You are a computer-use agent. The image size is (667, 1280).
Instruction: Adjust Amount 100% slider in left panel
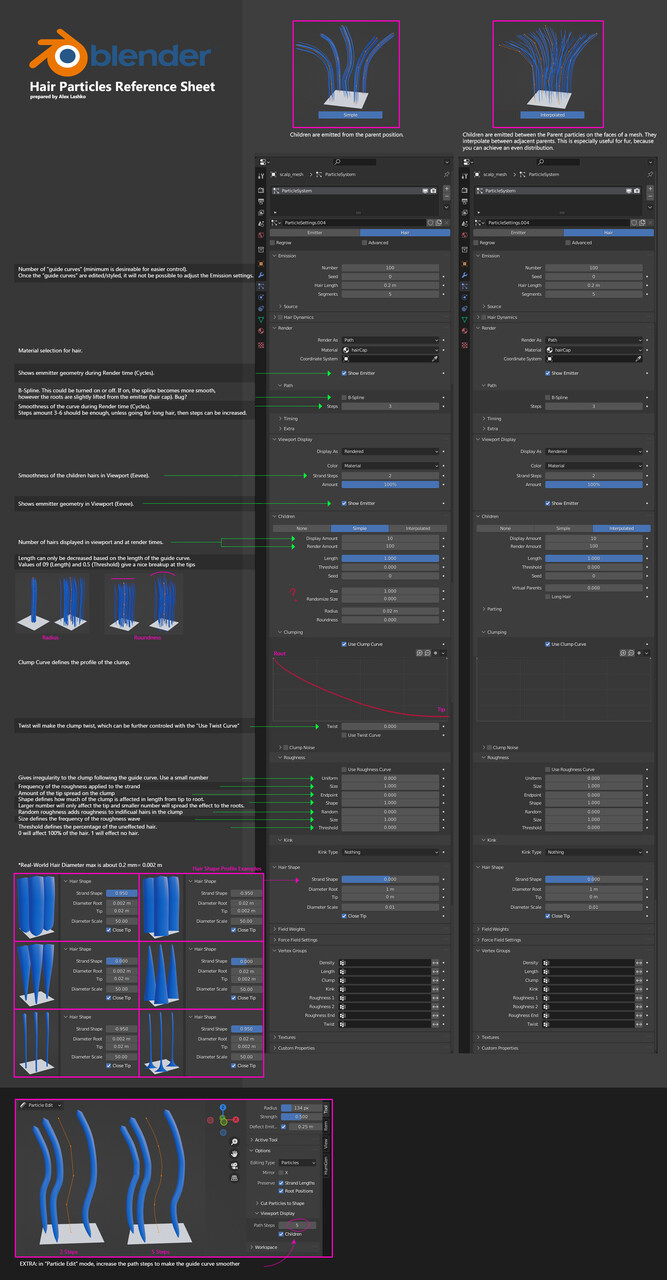coord(390,484)
